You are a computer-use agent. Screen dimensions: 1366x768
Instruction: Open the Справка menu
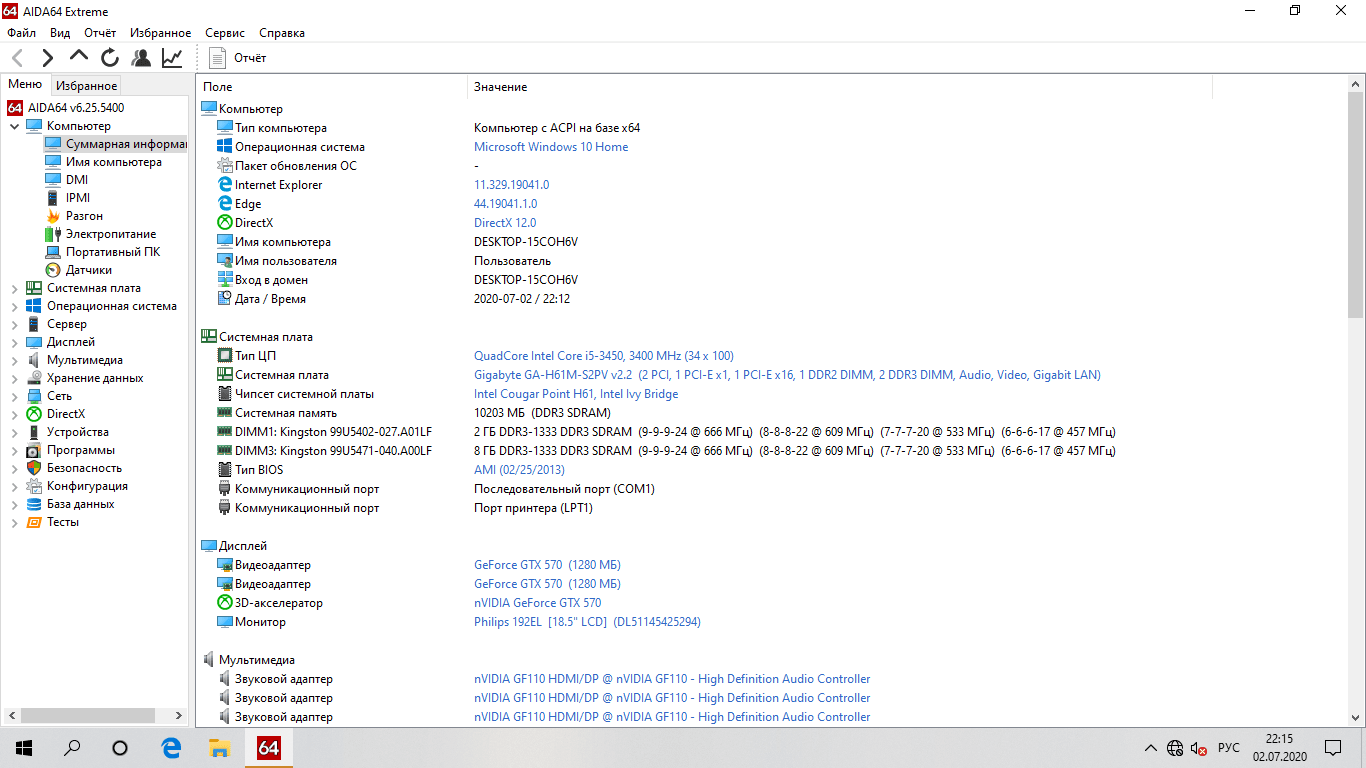pos(282,33)
